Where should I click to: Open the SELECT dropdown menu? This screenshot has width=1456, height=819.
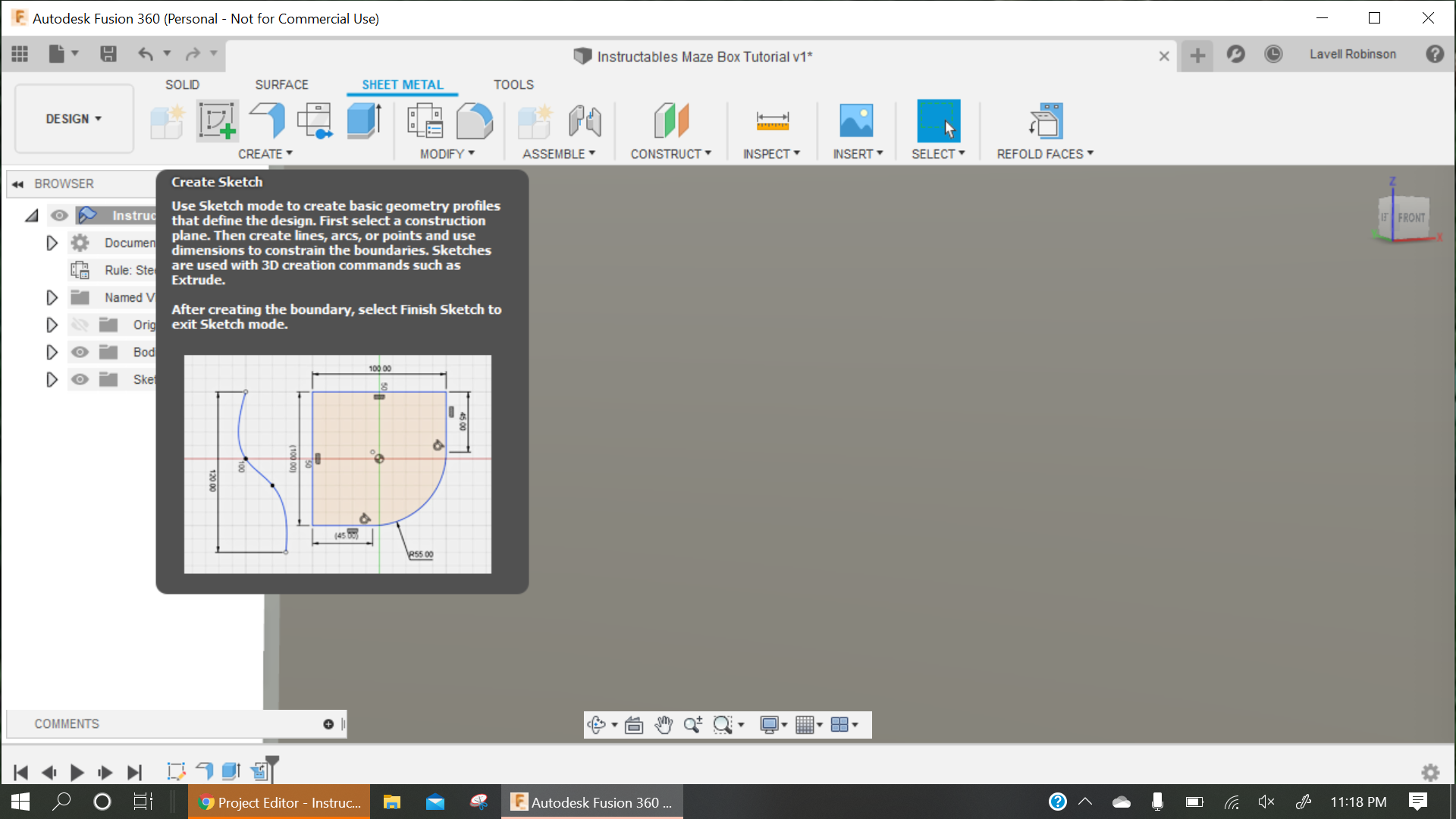click(x=939, y=154)
